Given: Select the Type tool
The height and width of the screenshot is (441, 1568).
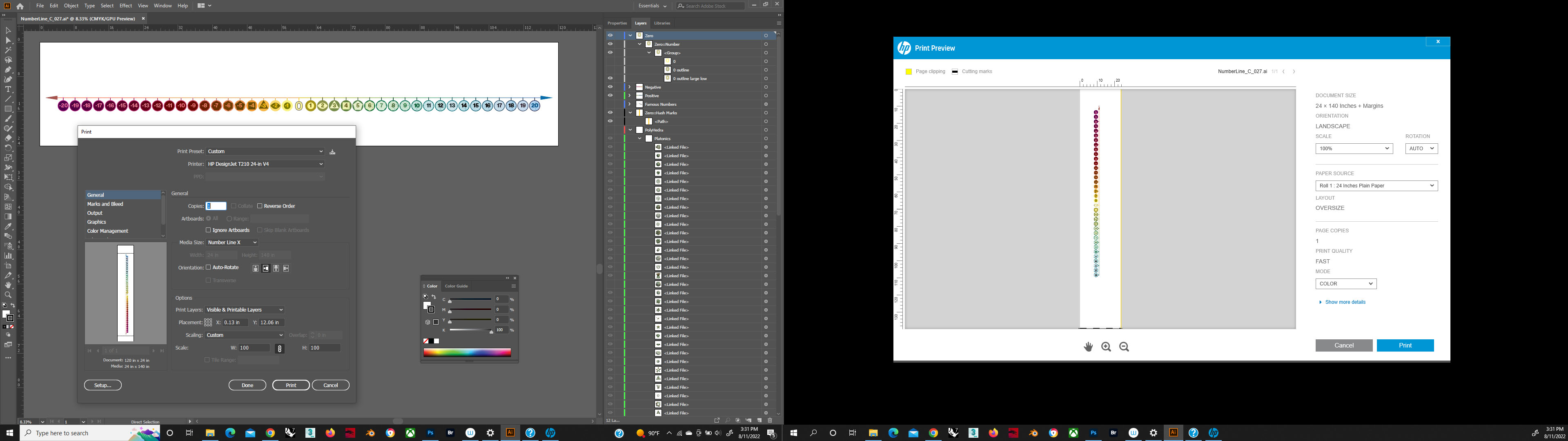Looking at the screenshot, I should click(x=8, y=89).
